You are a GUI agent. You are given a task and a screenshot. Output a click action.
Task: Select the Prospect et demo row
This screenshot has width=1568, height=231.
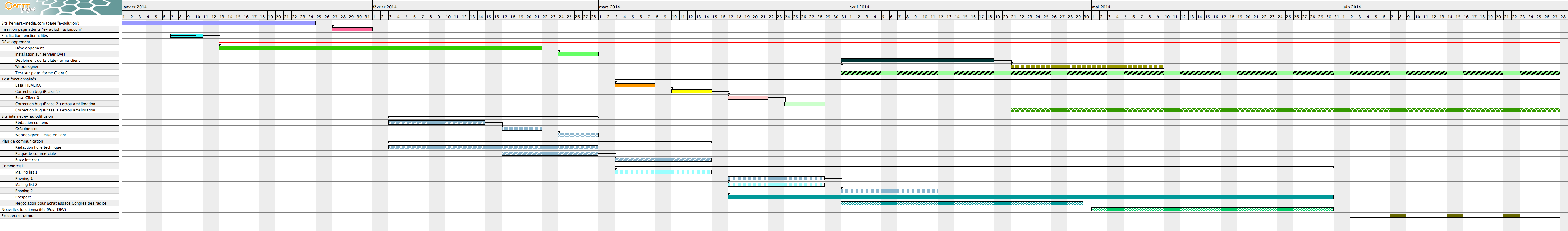(x=17, y=216)
